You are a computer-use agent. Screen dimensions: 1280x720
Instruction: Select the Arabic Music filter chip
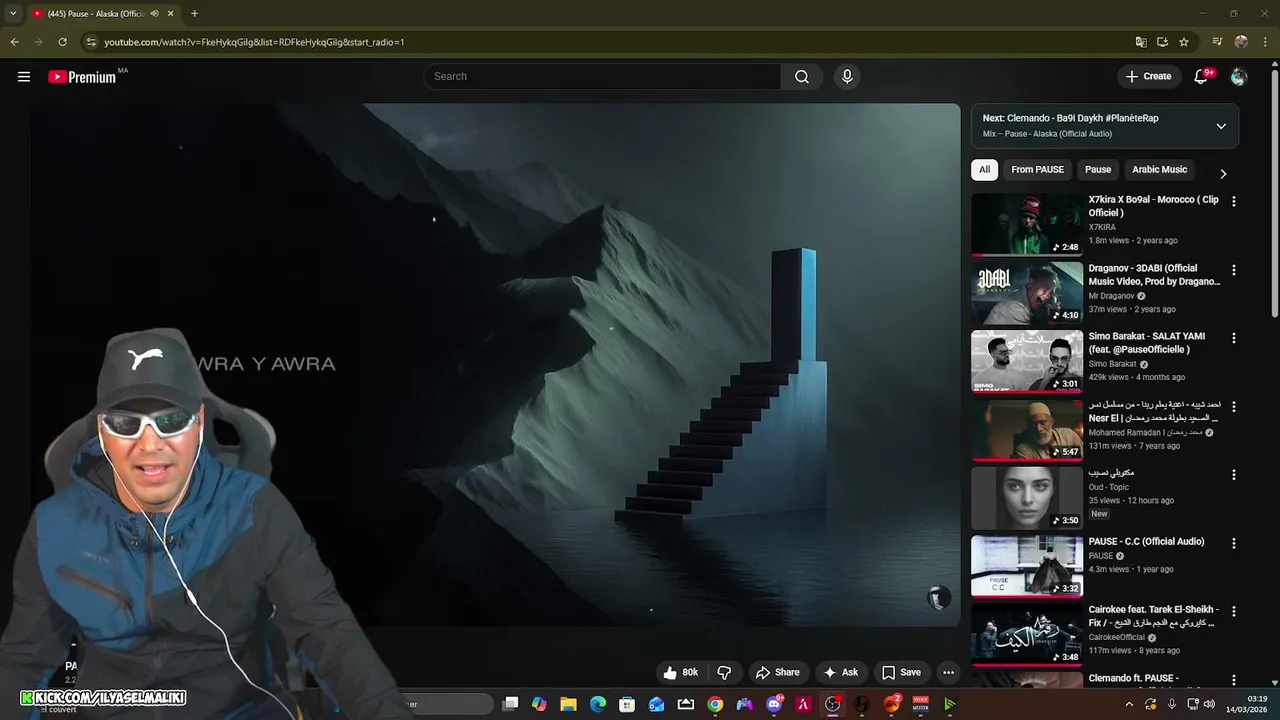click(1159, 170)
